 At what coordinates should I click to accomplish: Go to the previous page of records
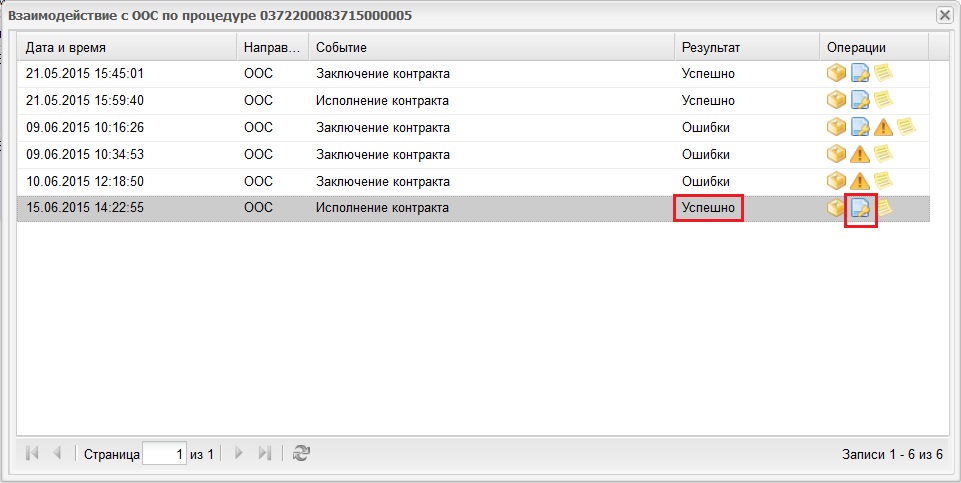[x=57, y=453]
